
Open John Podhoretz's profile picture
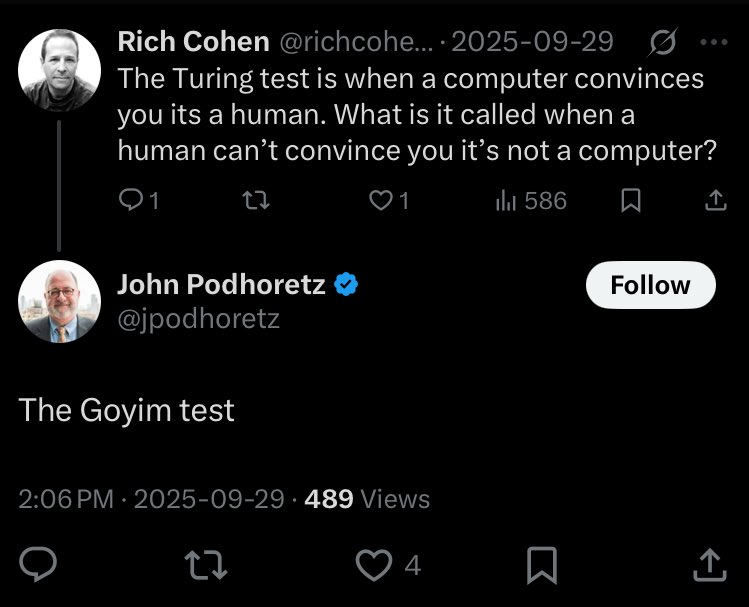click(59, 303)
